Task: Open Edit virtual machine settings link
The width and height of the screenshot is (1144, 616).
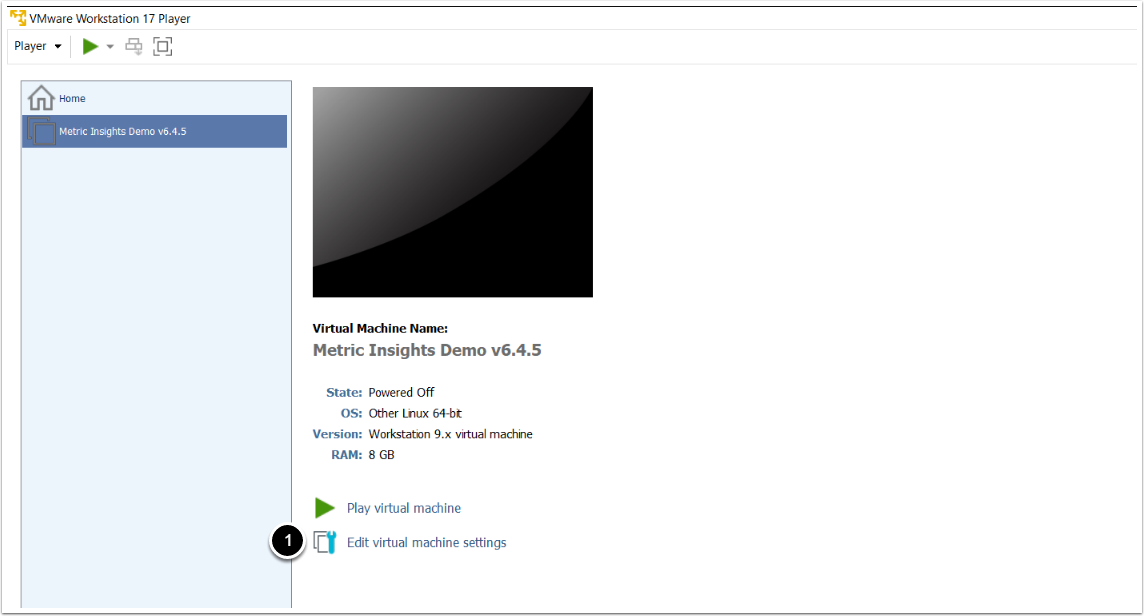Action: click(426, 542)
